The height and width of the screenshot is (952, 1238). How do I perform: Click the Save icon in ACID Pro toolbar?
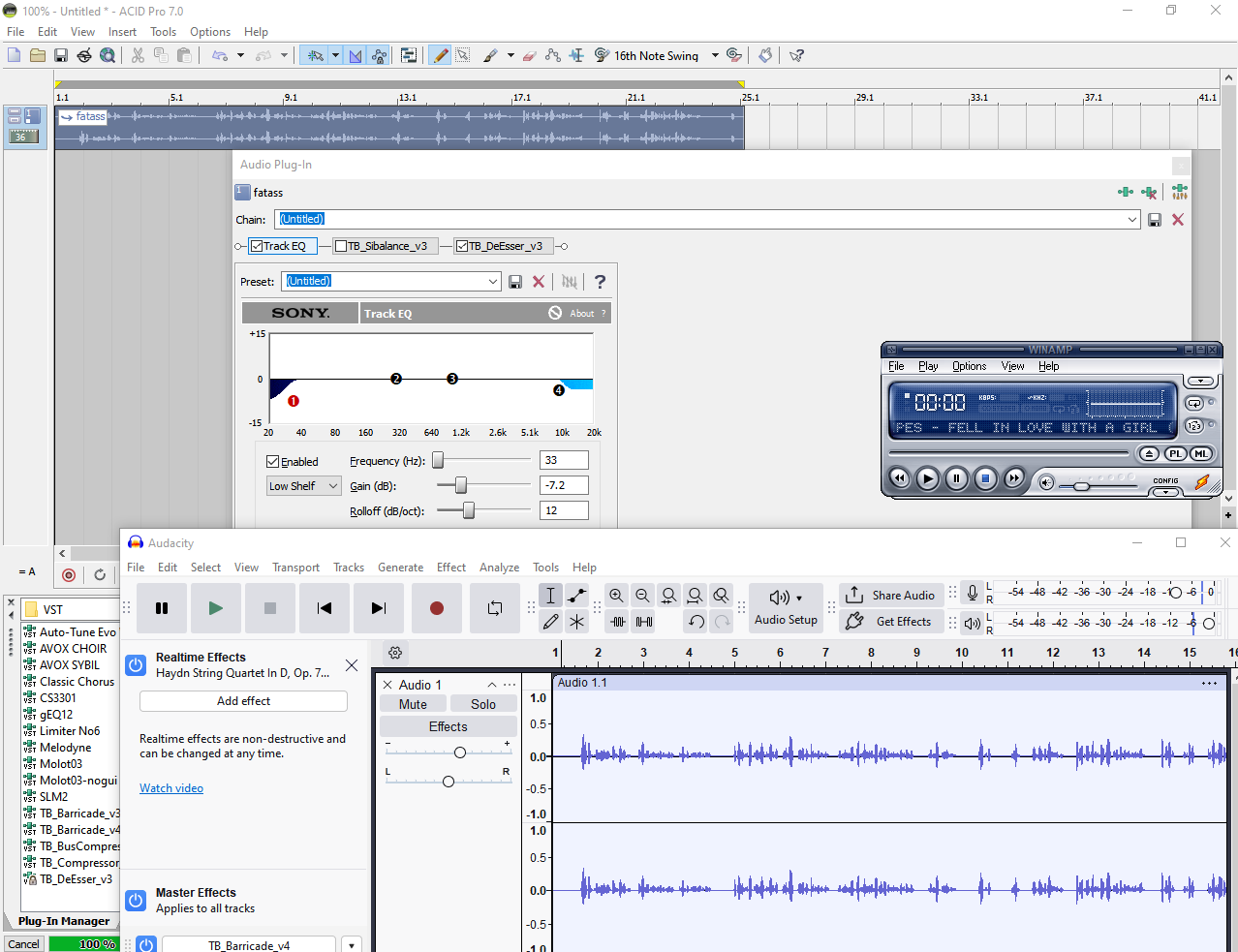[60, 55]
